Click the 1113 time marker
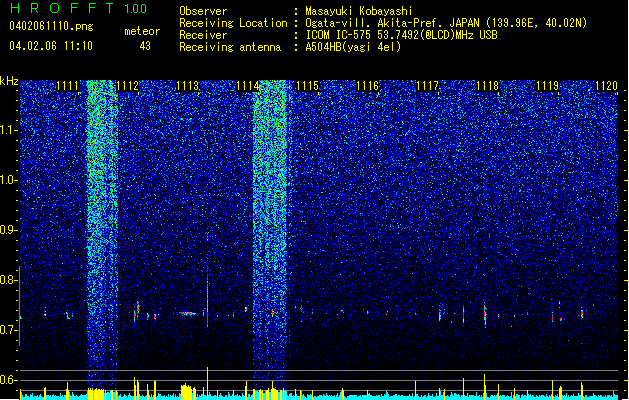 click(x=188, y=86)
